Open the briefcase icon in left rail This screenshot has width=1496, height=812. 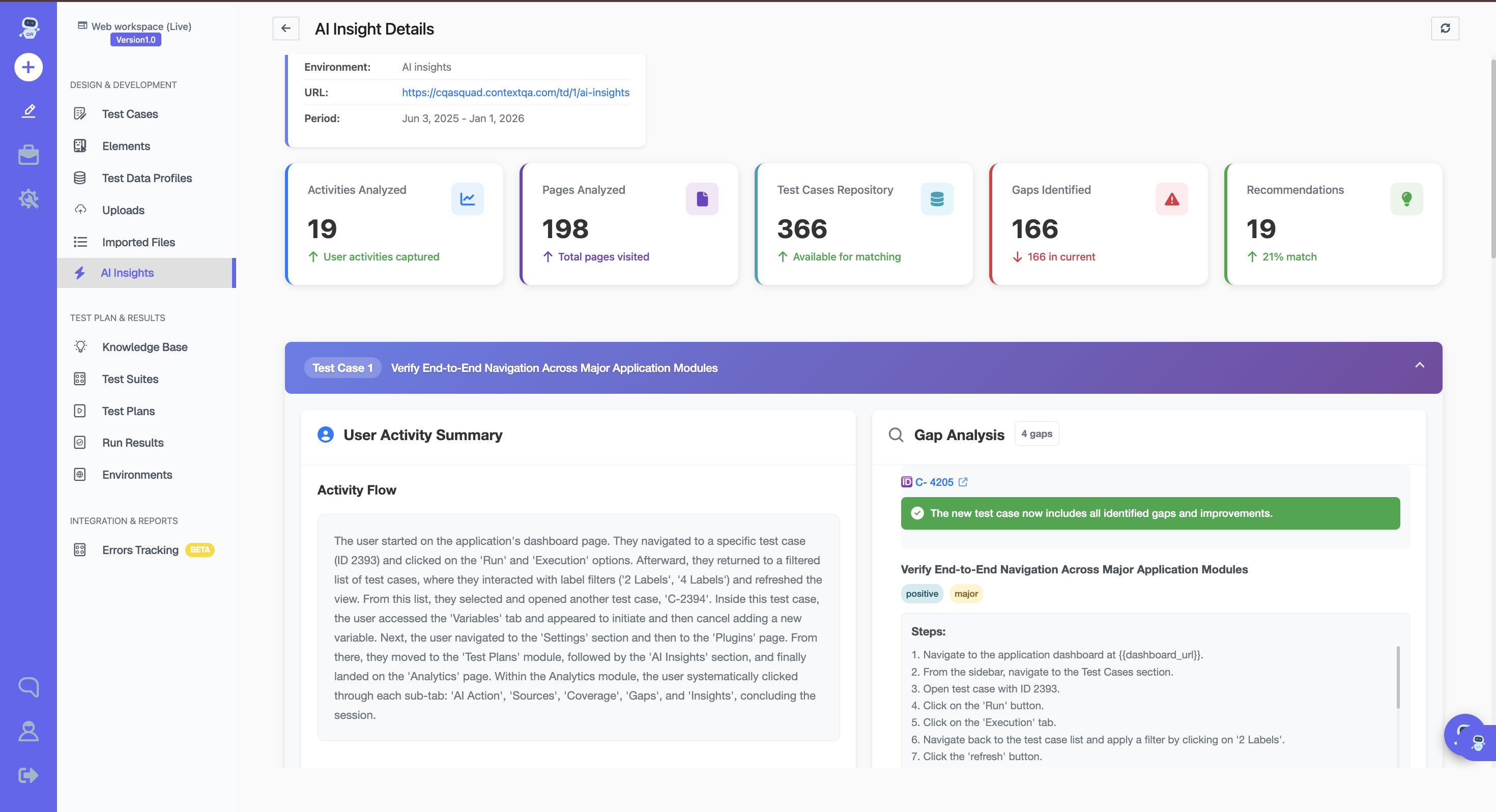coord(28,155)
